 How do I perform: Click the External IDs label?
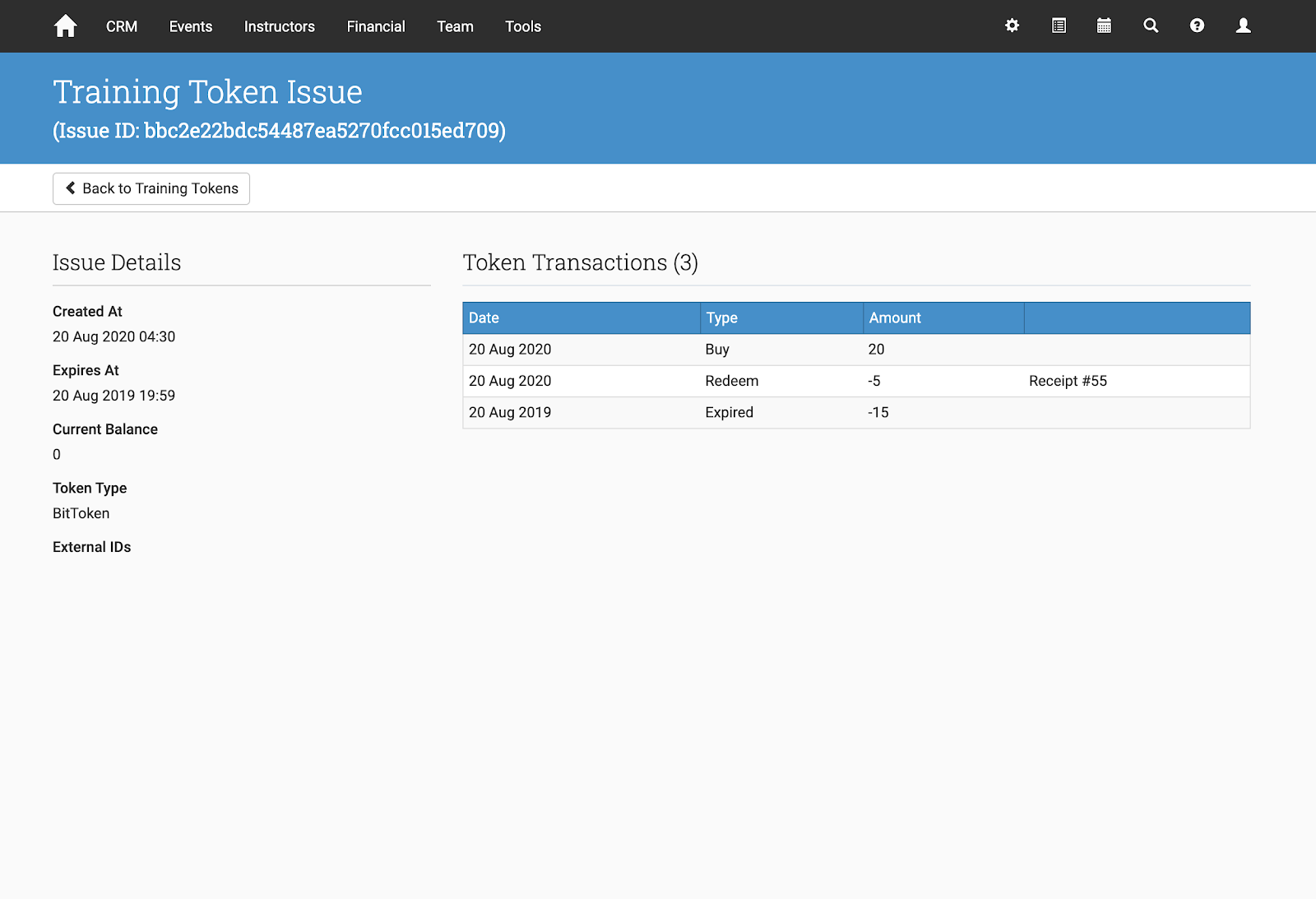[x=91, y=547]
